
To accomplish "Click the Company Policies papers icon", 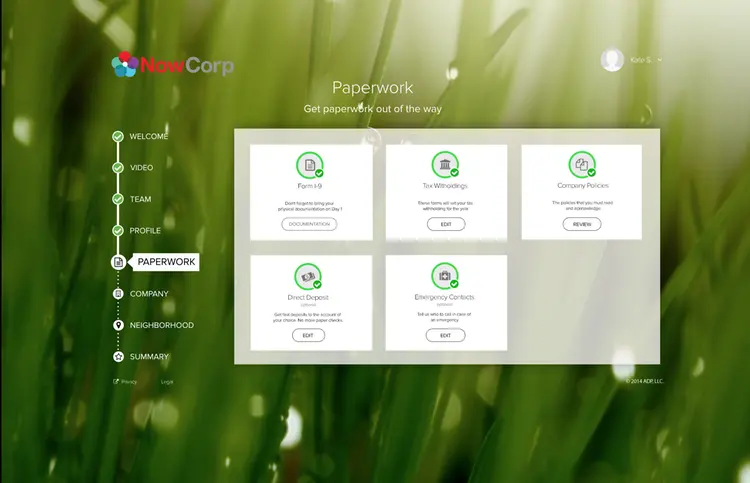I will click(x=582, y=165).
